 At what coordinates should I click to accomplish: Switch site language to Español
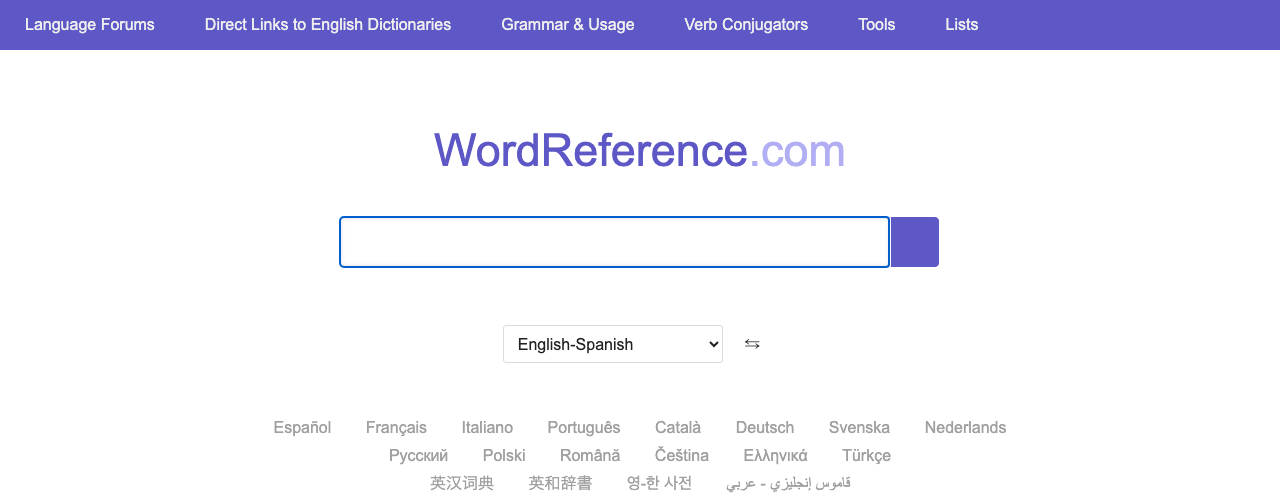[x=302, y=428]
